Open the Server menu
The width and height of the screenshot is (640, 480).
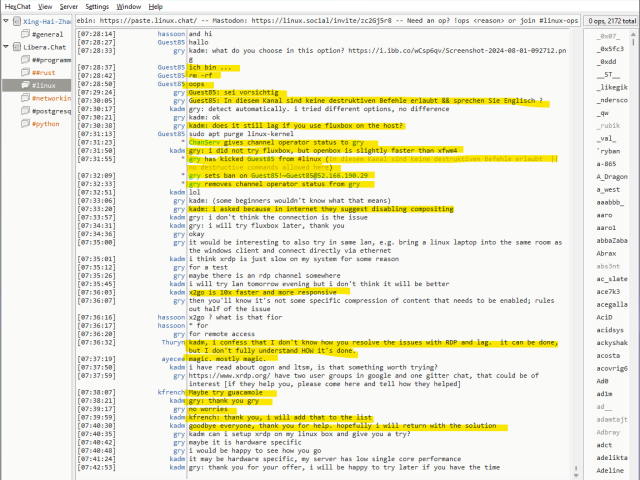(x=69, y=7)
